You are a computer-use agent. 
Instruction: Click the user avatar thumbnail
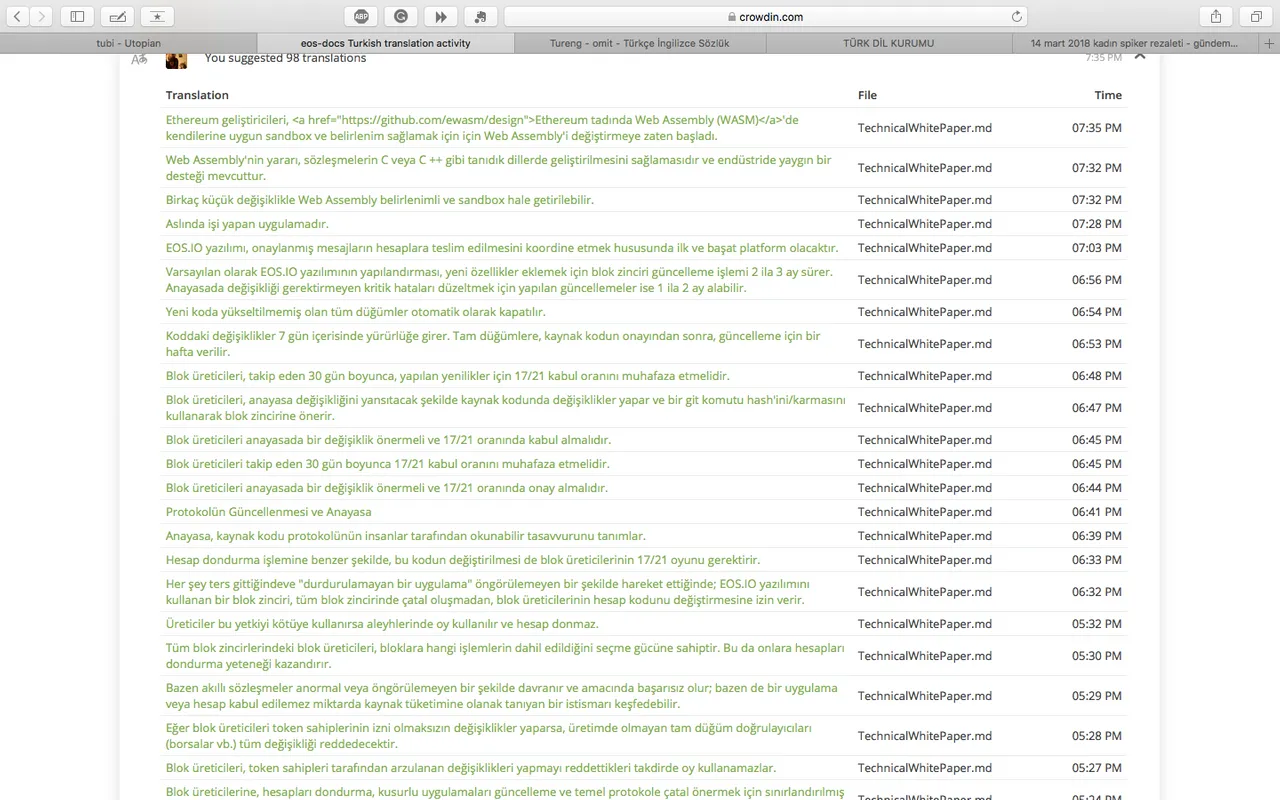tap(176, 60)
